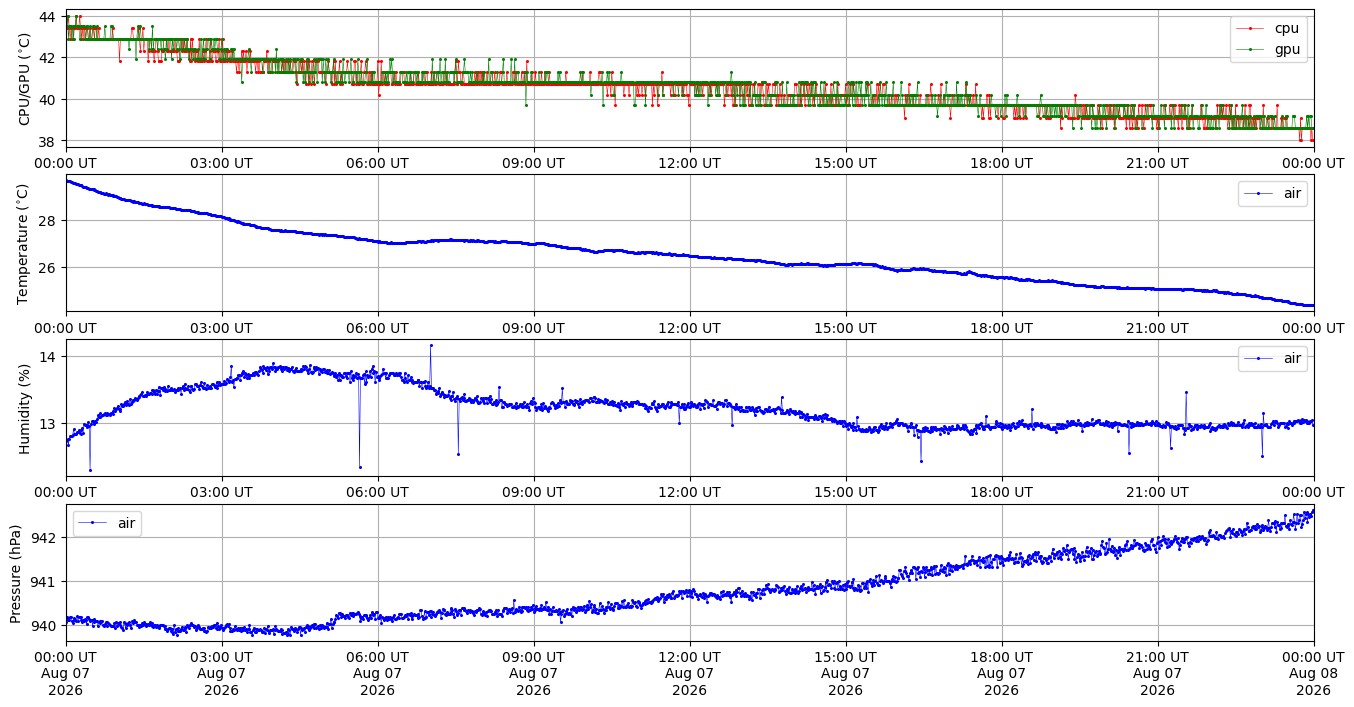
Task: Click the CPU/GPU (°C) axis label
Action: coord(24,79)
